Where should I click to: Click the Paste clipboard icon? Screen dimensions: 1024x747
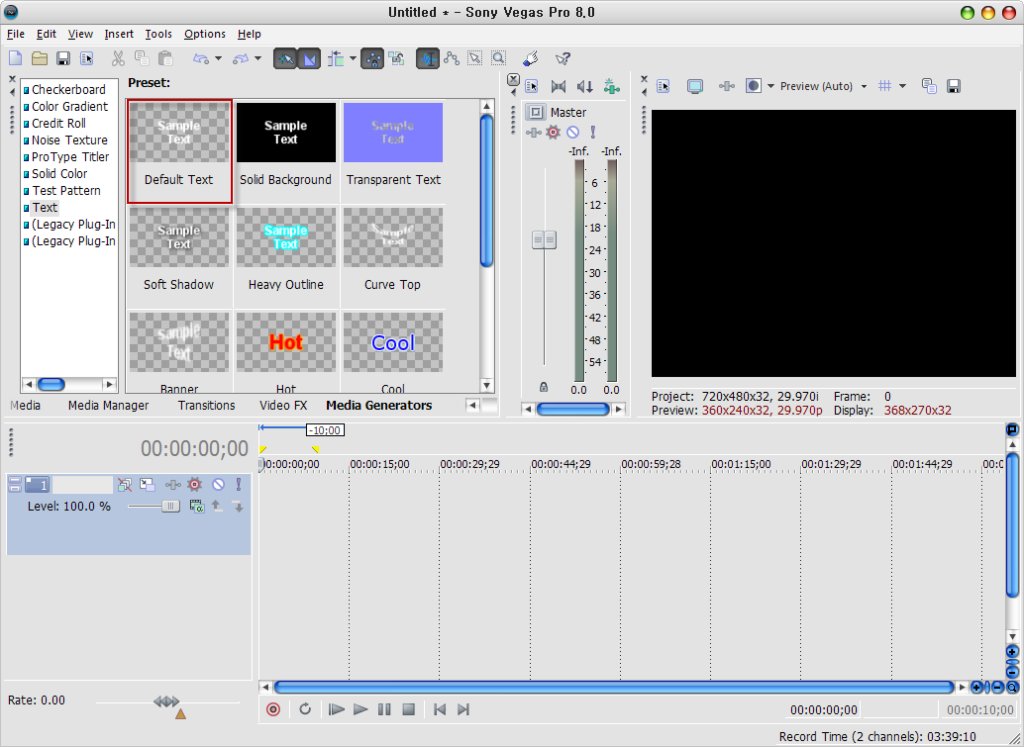click(166, 58)
